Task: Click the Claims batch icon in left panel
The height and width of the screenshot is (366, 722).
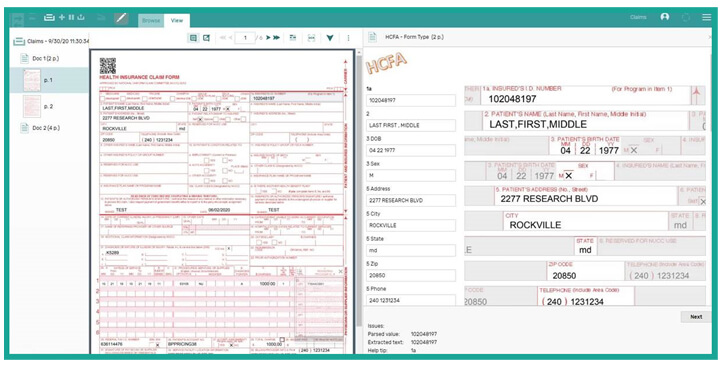Action: [x=18, y=41]
